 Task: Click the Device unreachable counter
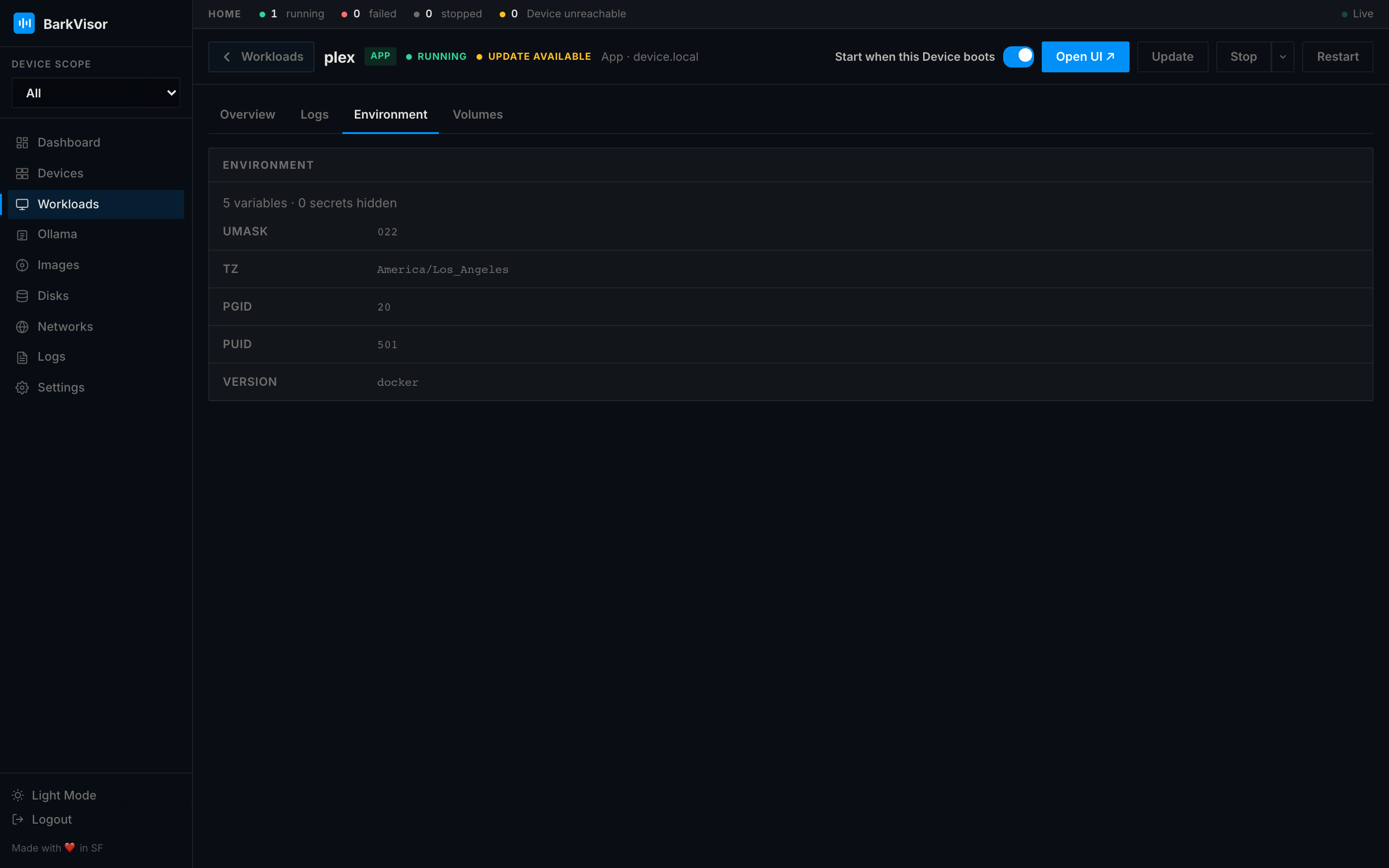(562, 14)
